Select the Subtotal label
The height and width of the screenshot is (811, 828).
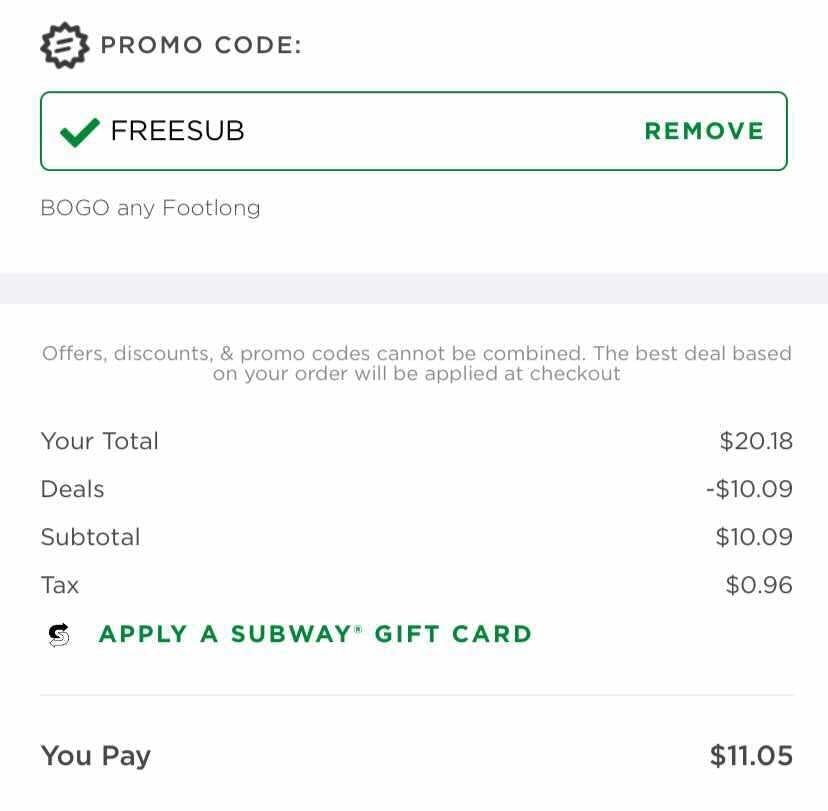(91, 537)
